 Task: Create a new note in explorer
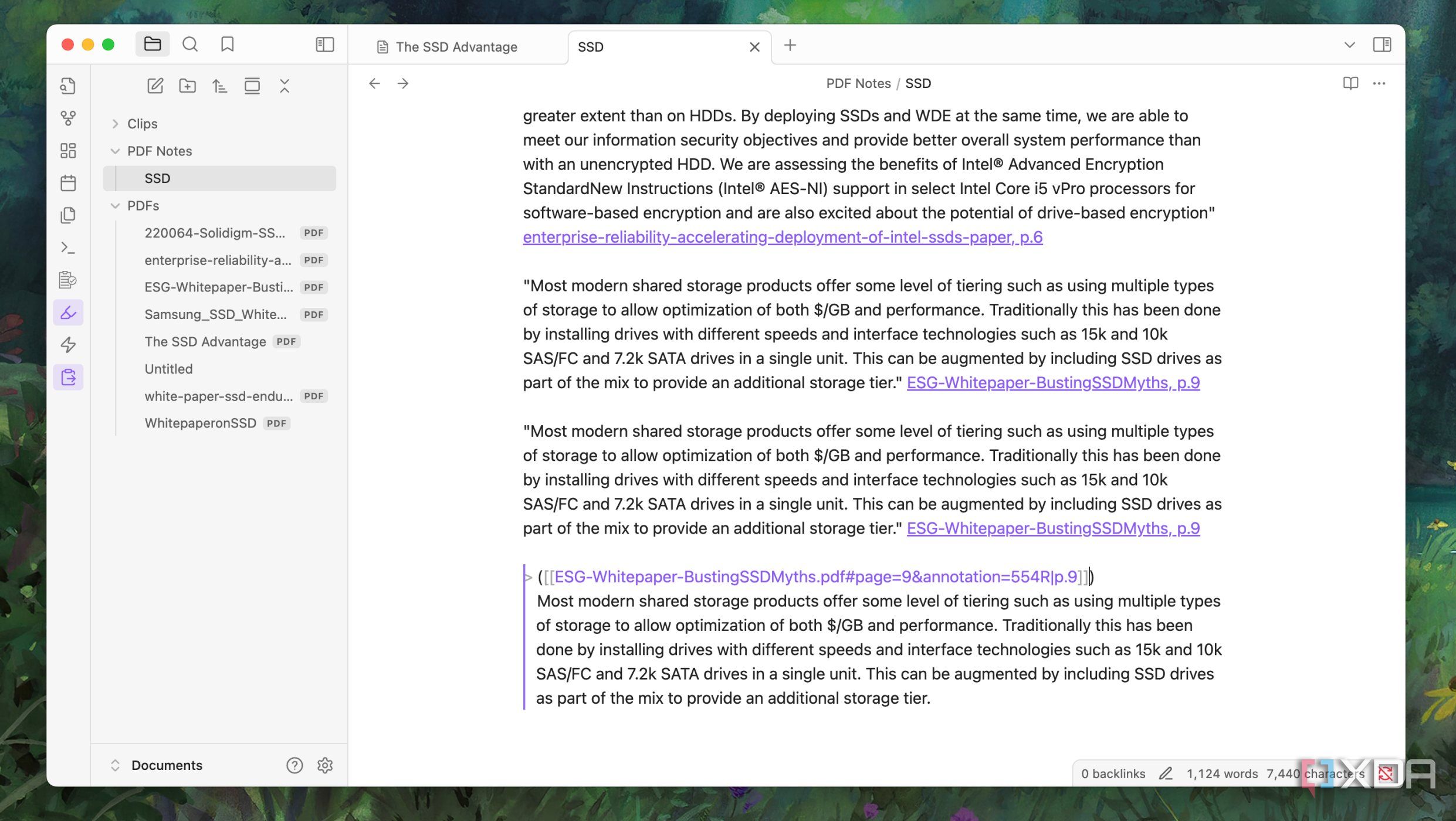[155, 86]
